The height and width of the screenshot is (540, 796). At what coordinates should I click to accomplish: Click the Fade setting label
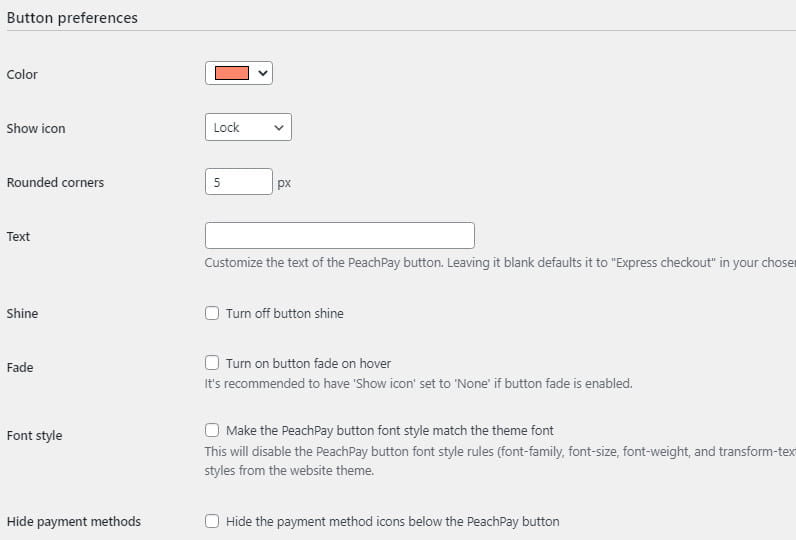20,367
